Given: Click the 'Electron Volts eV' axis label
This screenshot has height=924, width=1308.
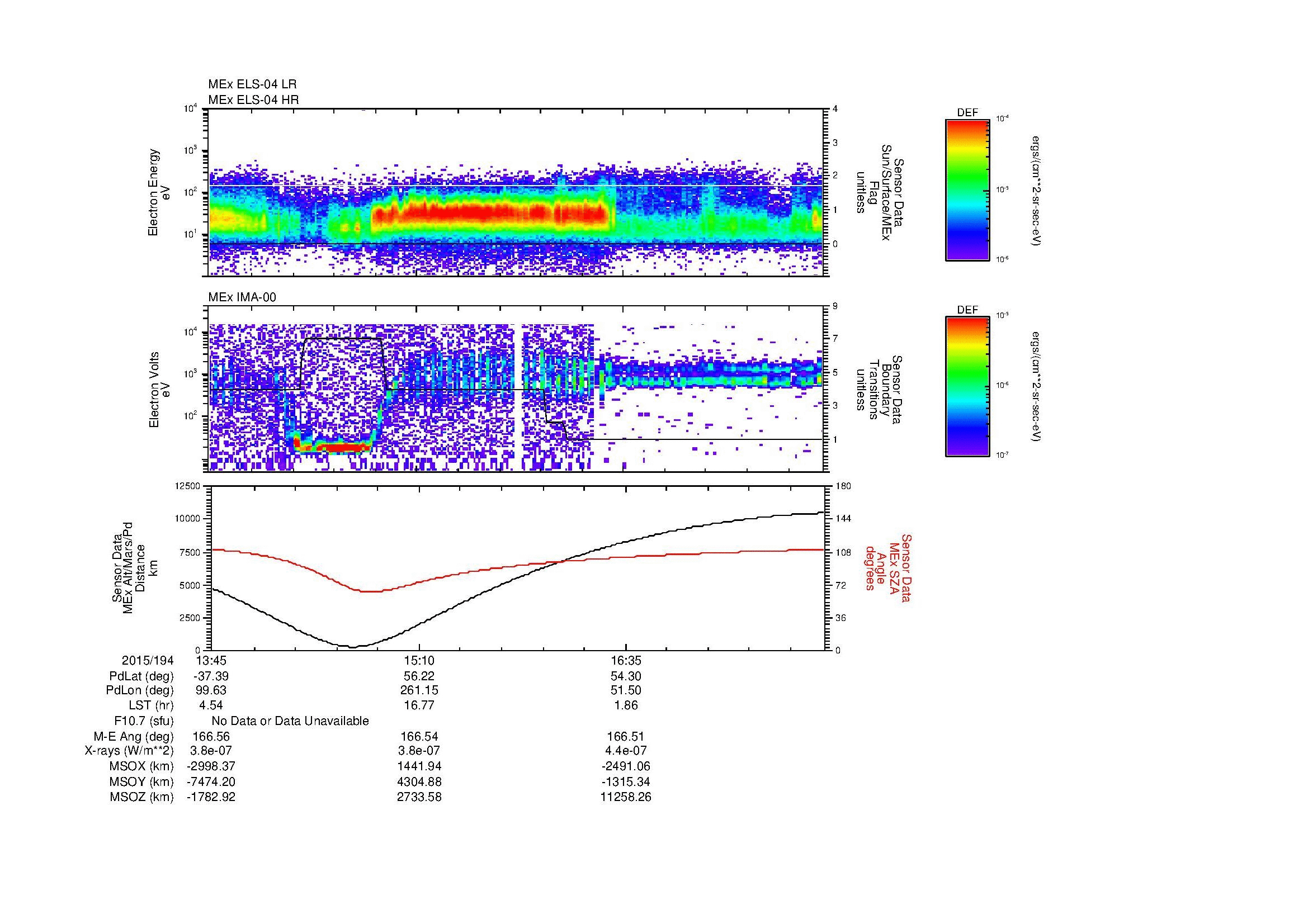Looking at the screenshot, I should [159, 390].
